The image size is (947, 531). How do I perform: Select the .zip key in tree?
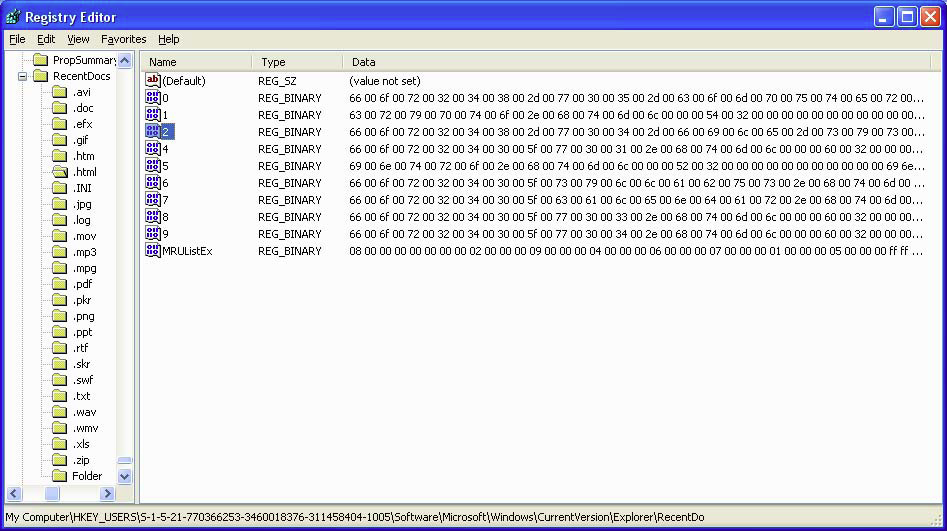click(81, 460)
